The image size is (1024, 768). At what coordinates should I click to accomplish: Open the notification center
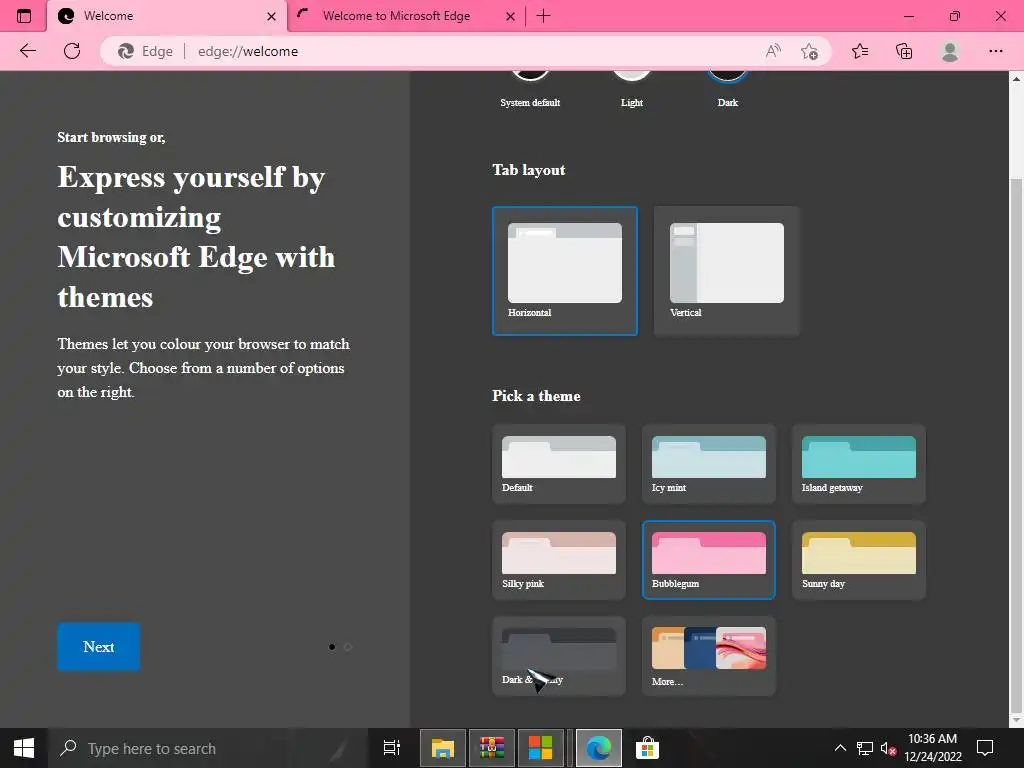985,748
